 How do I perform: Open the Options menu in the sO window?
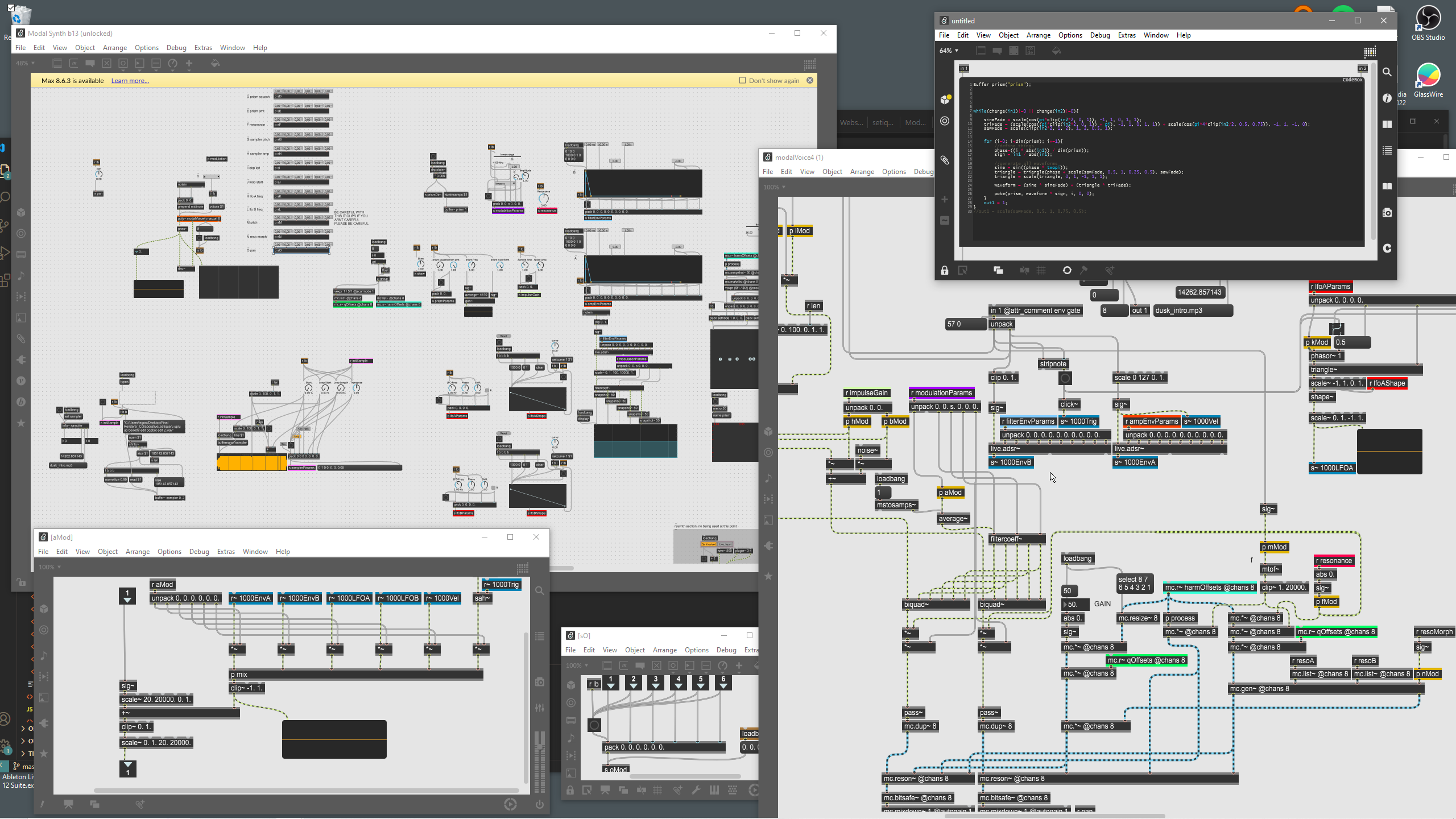click(697, 650)
